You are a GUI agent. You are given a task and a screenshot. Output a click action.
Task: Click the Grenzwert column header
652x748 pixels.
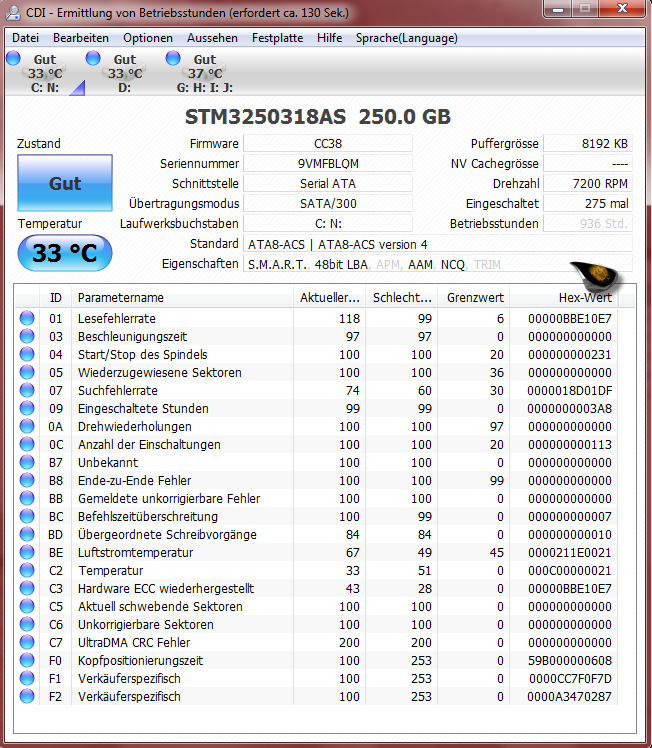pyautogui.click(x=474, y=298)
